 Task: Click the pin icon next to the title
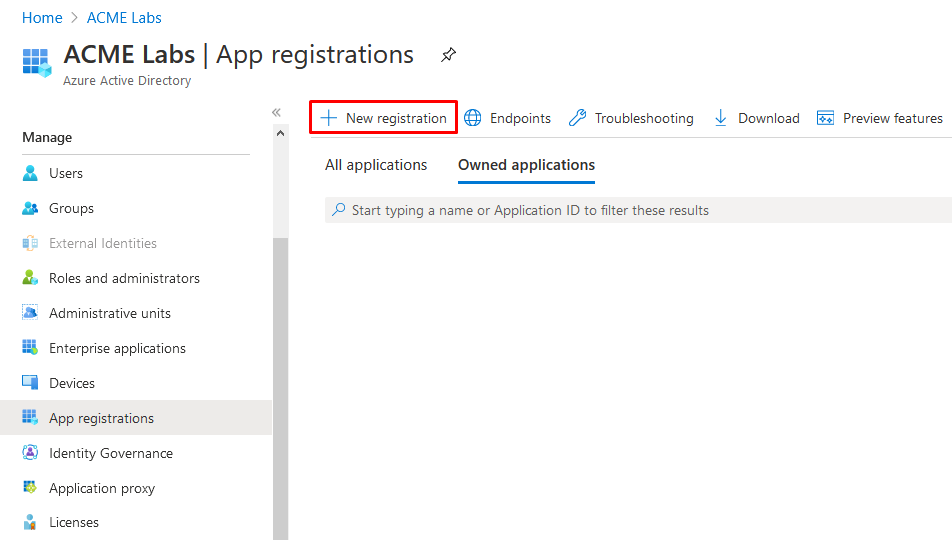coord(448,56)
